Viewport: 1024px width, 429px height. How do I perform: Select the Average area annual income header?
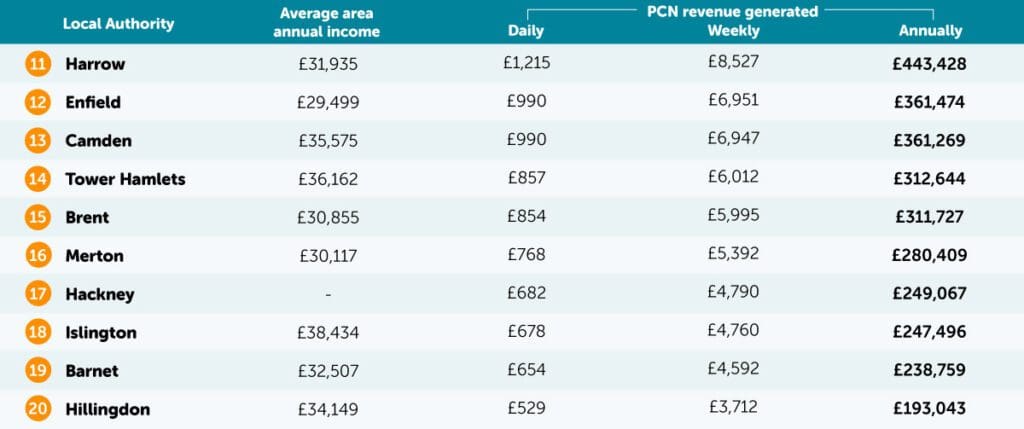(x=329, y=22)
